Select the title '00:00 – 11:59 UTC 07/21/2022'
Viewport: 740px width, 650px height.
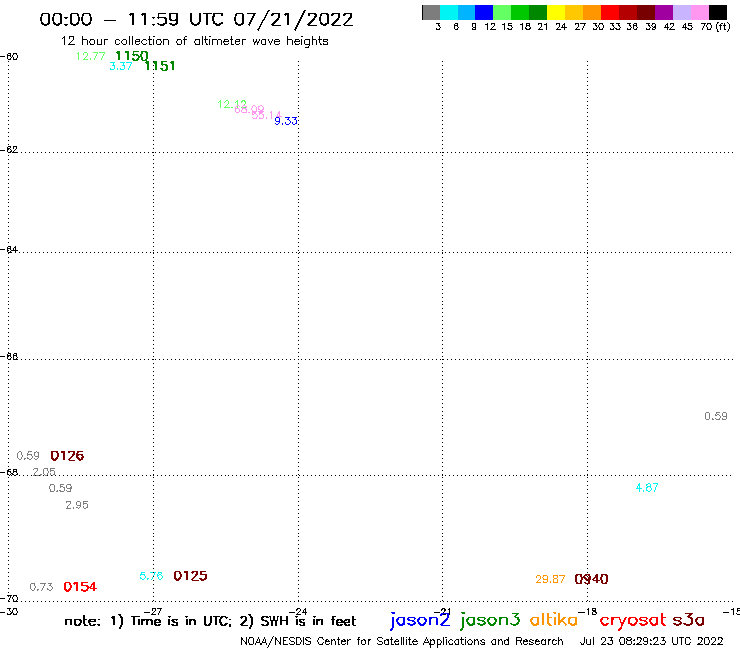(196, 20)
